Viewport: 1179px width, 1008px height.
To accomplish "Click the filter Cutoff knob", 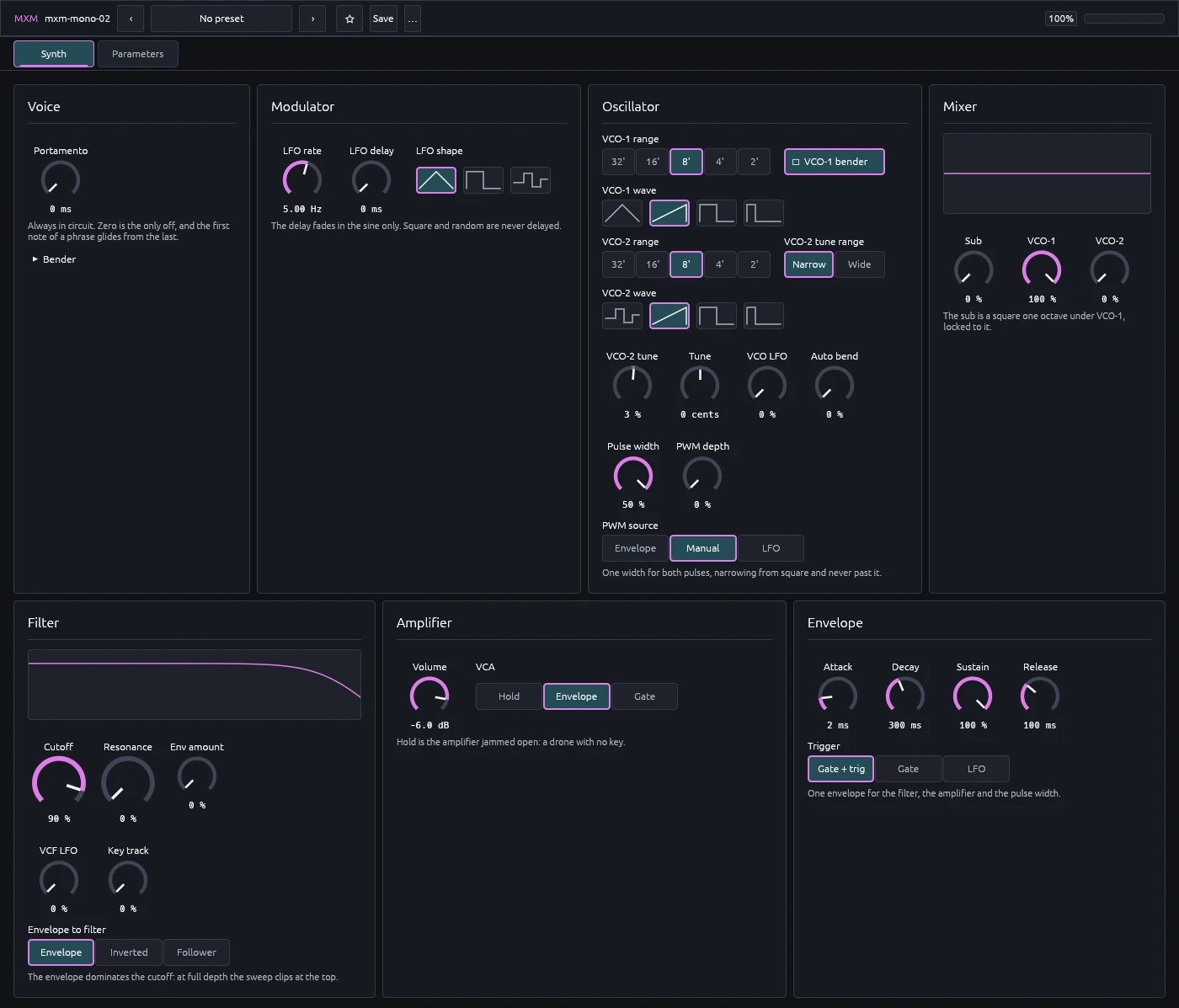I will coord(59,782).
